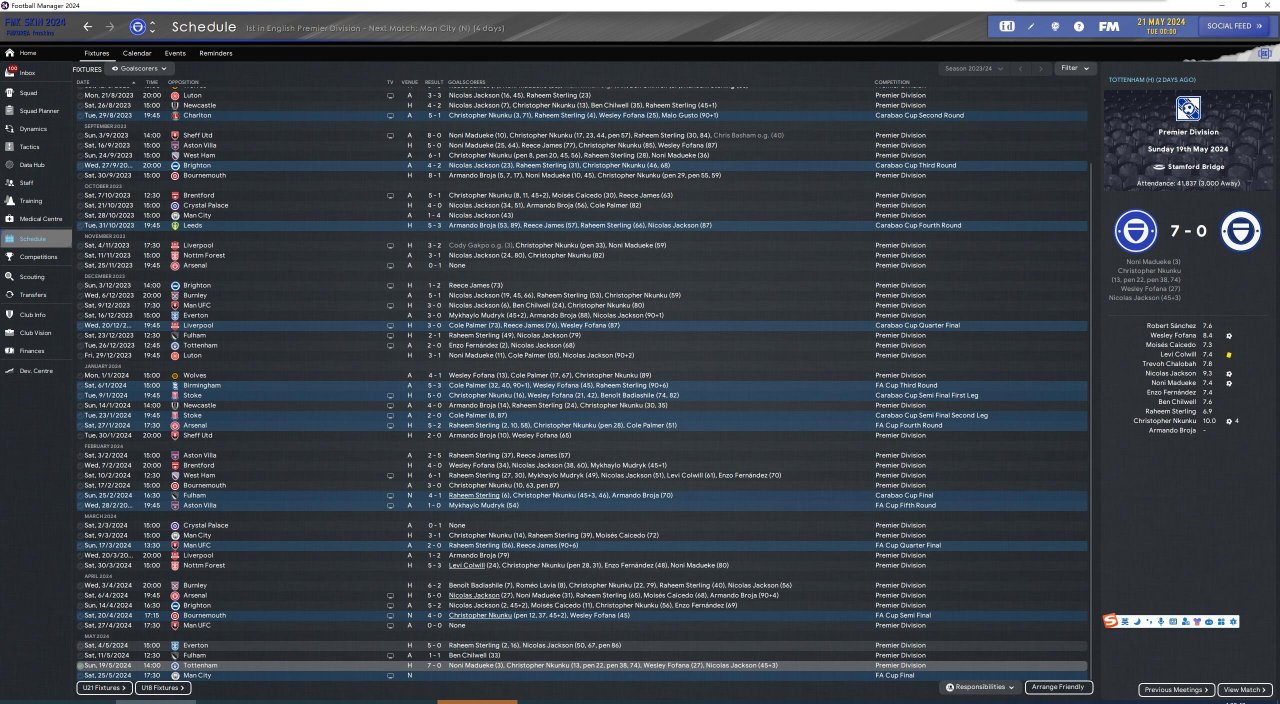Select the Tottenham 7 - 0 fixture row
Viewport: 1280px width, 704px height.
pos(583,665)
